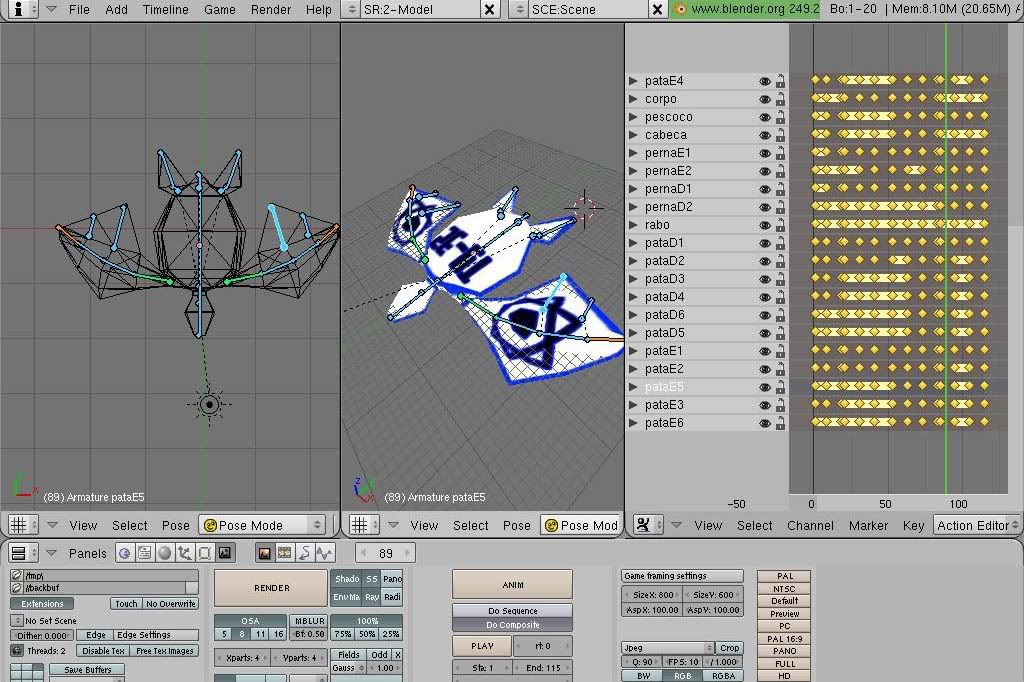The image size is (1024, 682).
Task: Open the Editing context in the Panels header
Action: (x=204, y=553)
